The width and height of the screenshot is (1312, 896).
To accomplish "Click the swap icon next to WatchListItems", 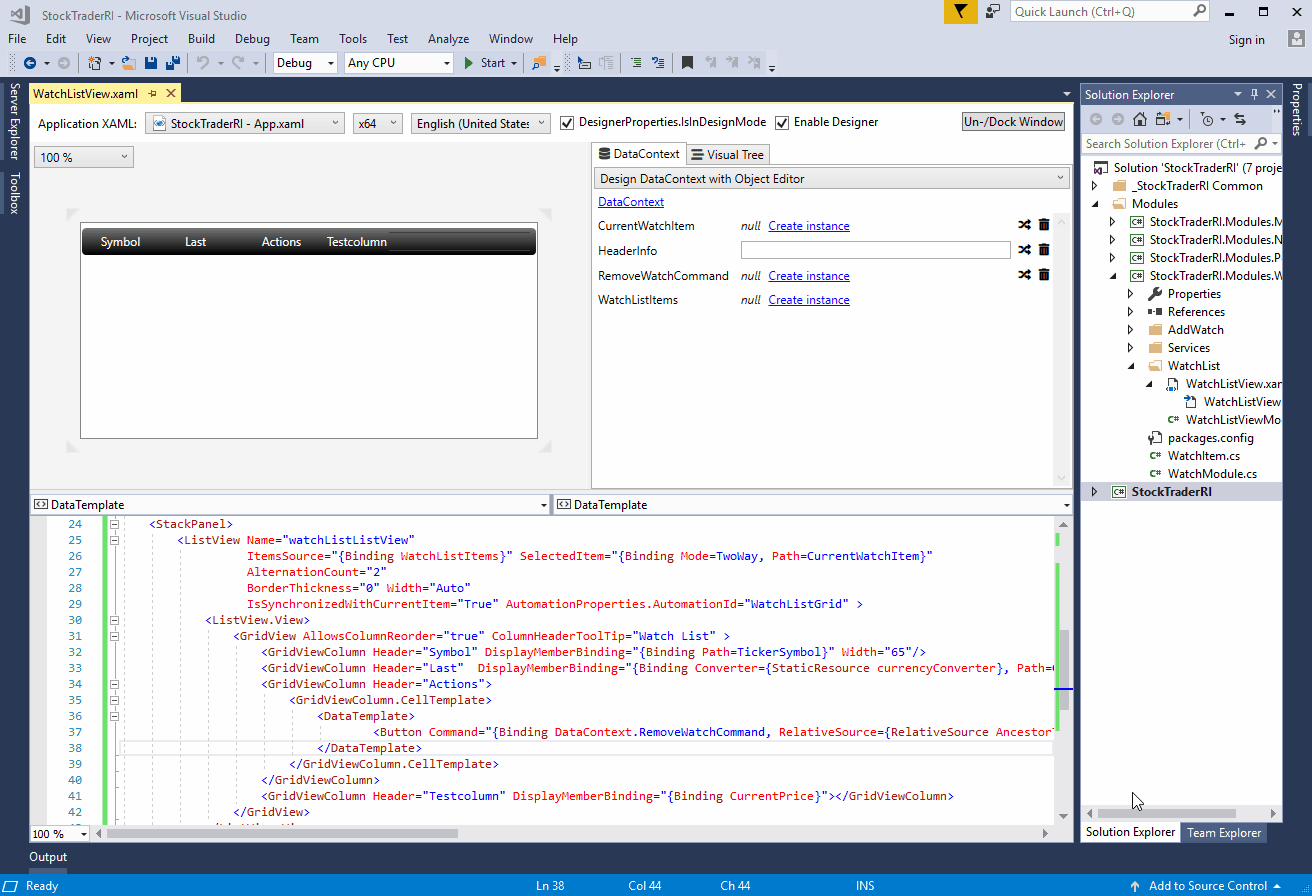I will 1024,299.
